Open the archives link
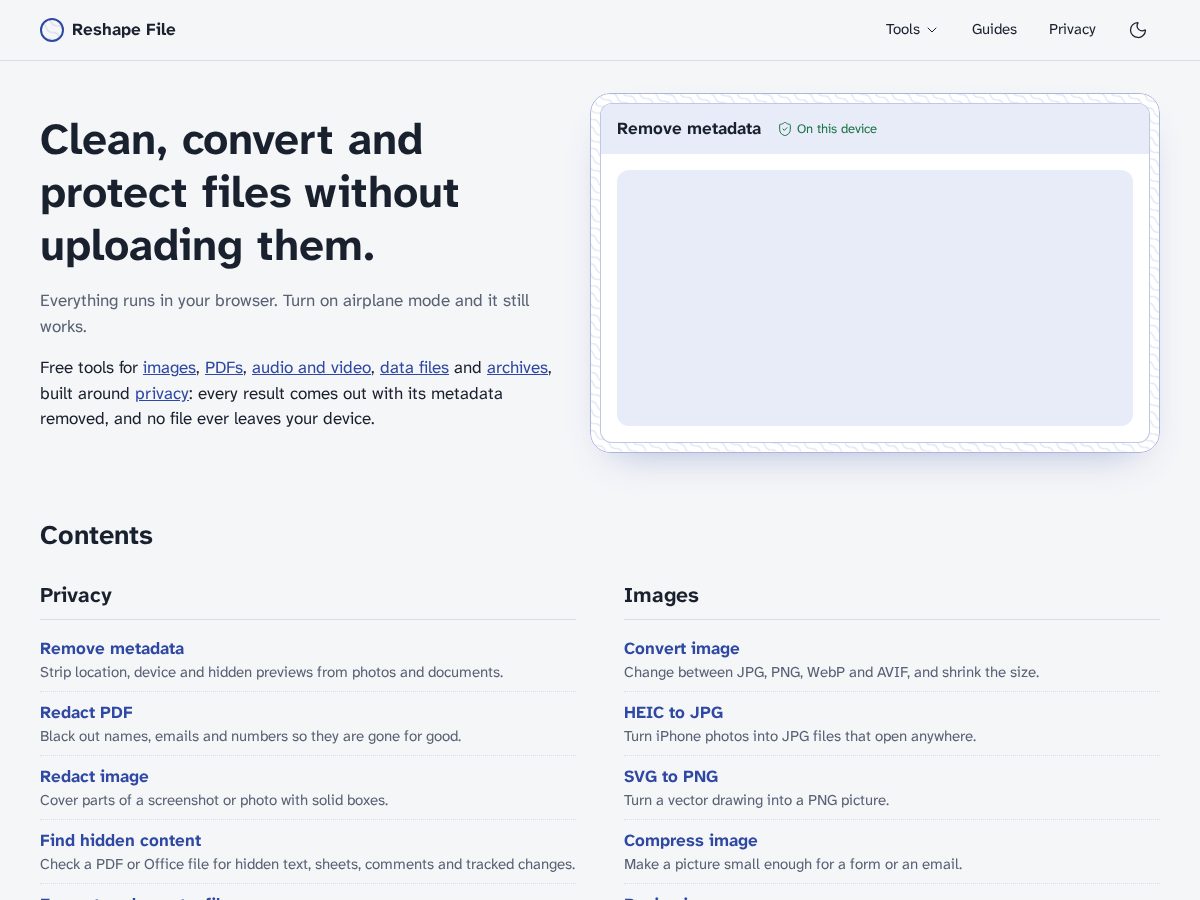Screen dimensions: 1200x900 tap(517, 368)
